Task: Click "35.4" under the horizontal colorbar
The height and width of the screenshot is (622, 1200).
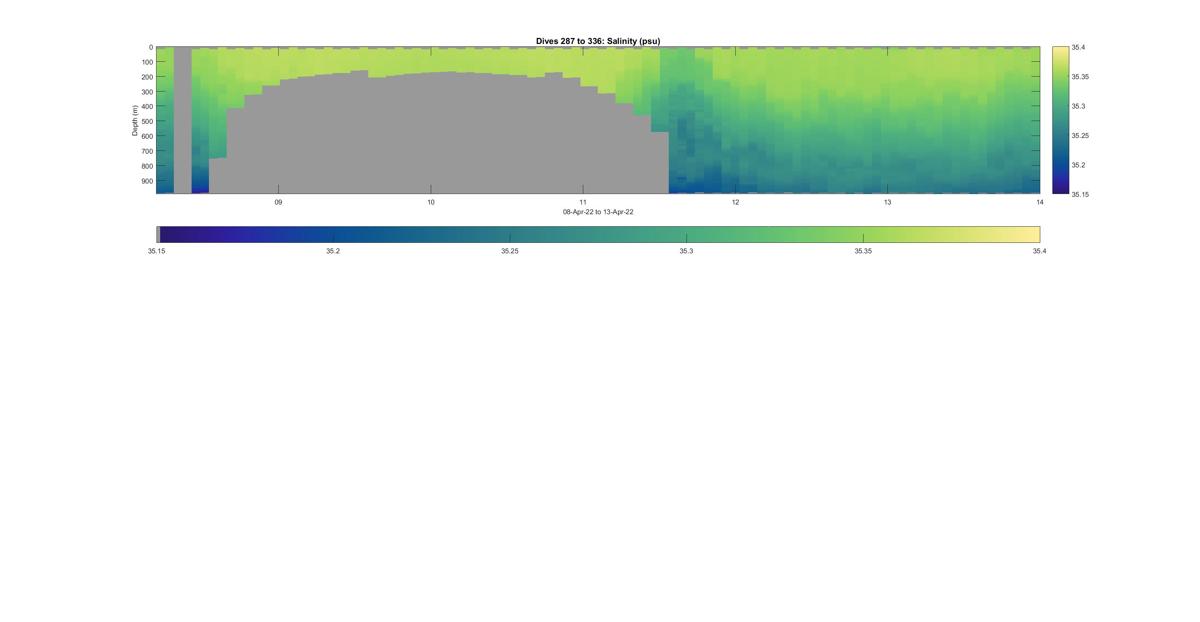Action: [x=1040, y=251]
